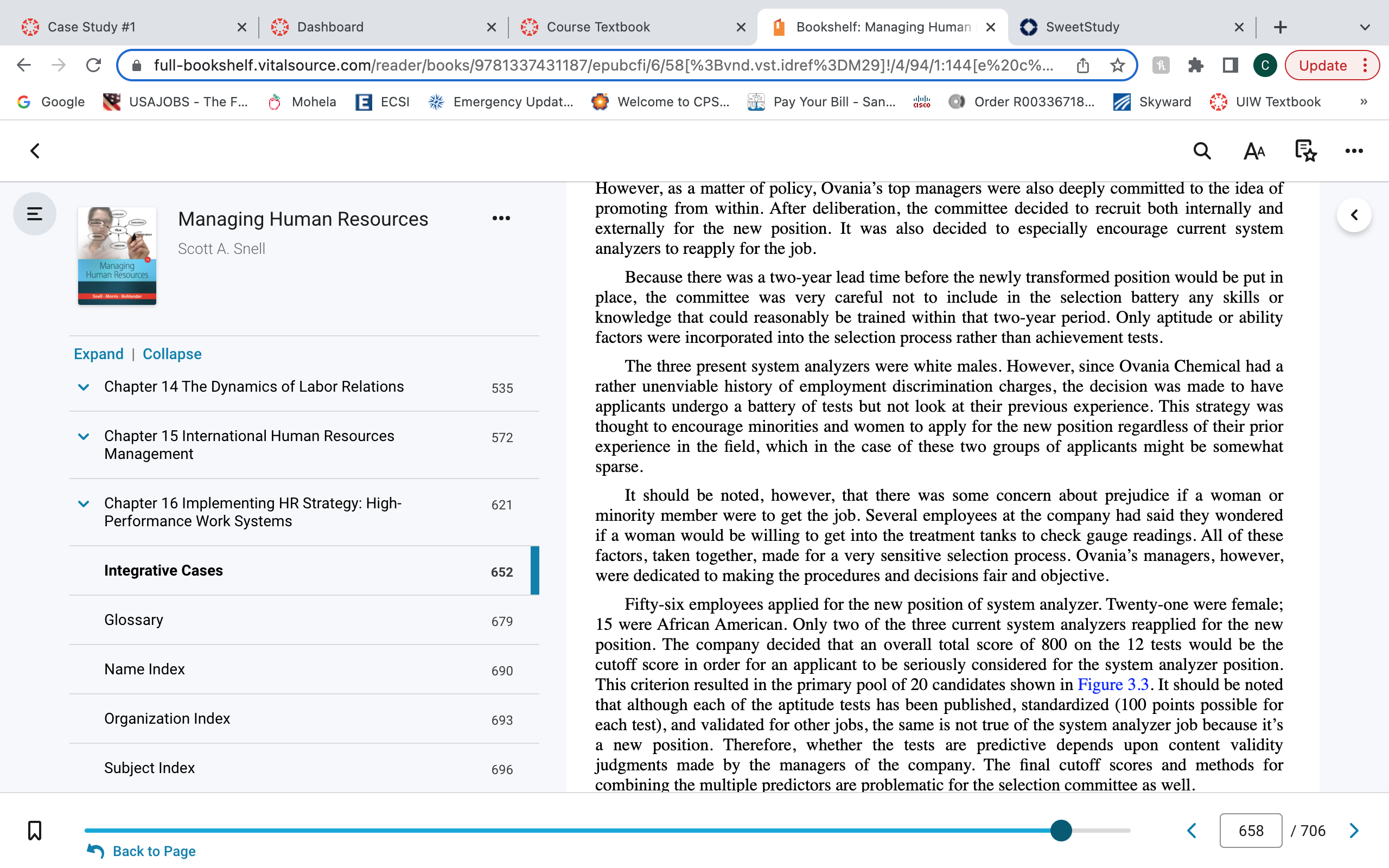Screen dimensions: 1389x868
Task: Click Back to Page link
Action: pyautogui.click(x=142, y=851)
